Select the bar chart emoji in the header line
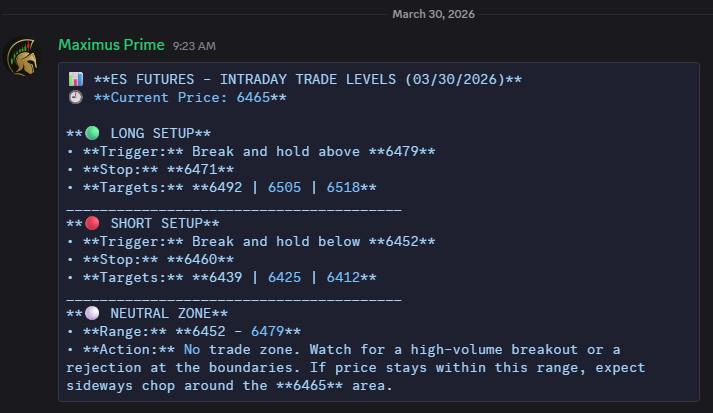 coord(76,79)
